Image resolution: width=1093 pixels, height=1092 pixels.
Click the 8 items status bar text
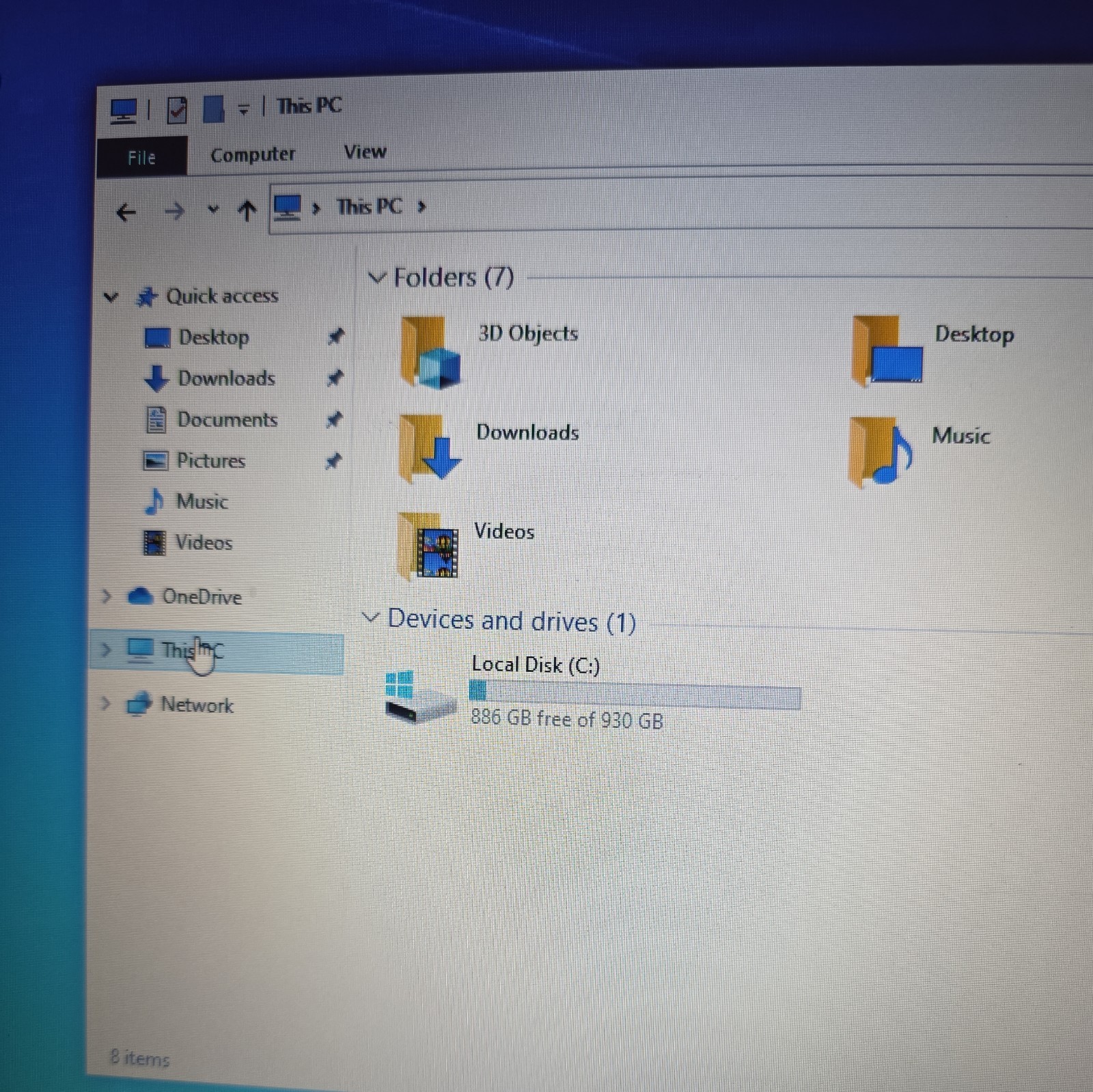click(x=139, y=1058)
